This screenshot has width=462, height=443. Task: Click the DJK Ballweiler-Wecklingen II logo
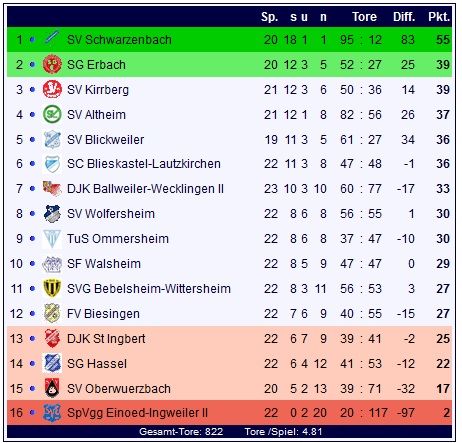(52, 188)
